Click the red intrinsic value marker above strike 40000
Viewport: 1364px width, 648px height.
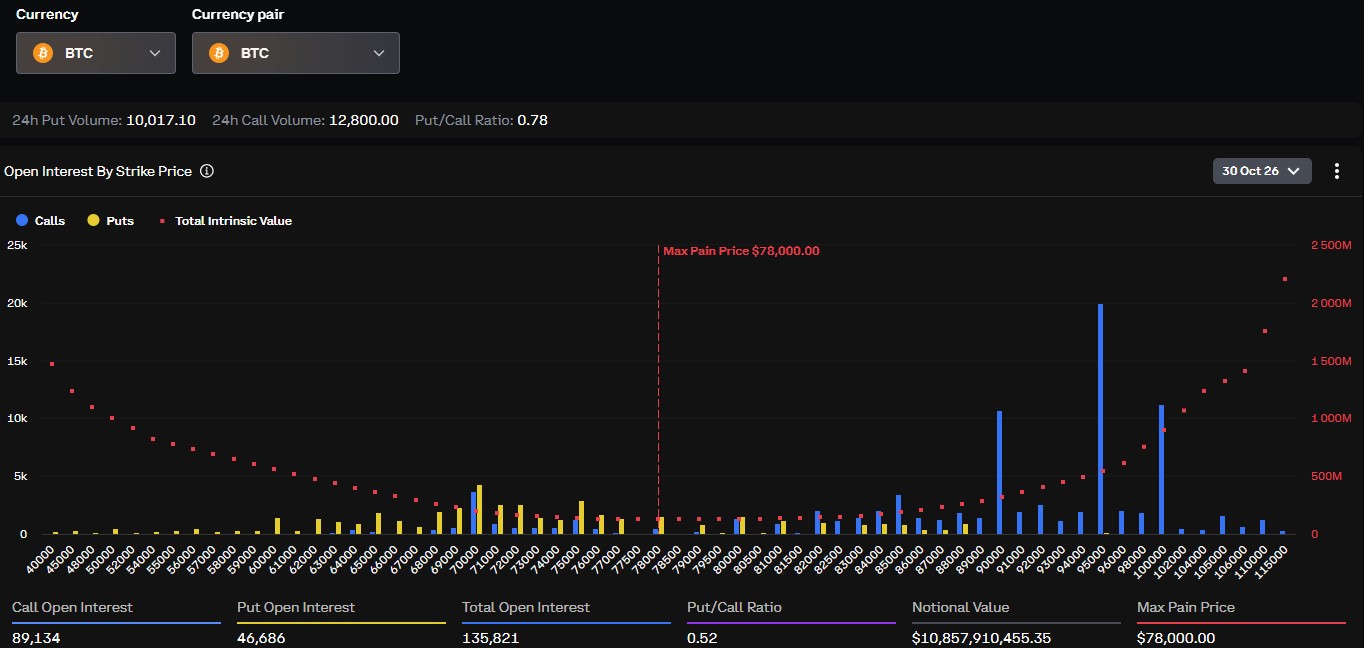pyautogui.click(x=52, y=364)
